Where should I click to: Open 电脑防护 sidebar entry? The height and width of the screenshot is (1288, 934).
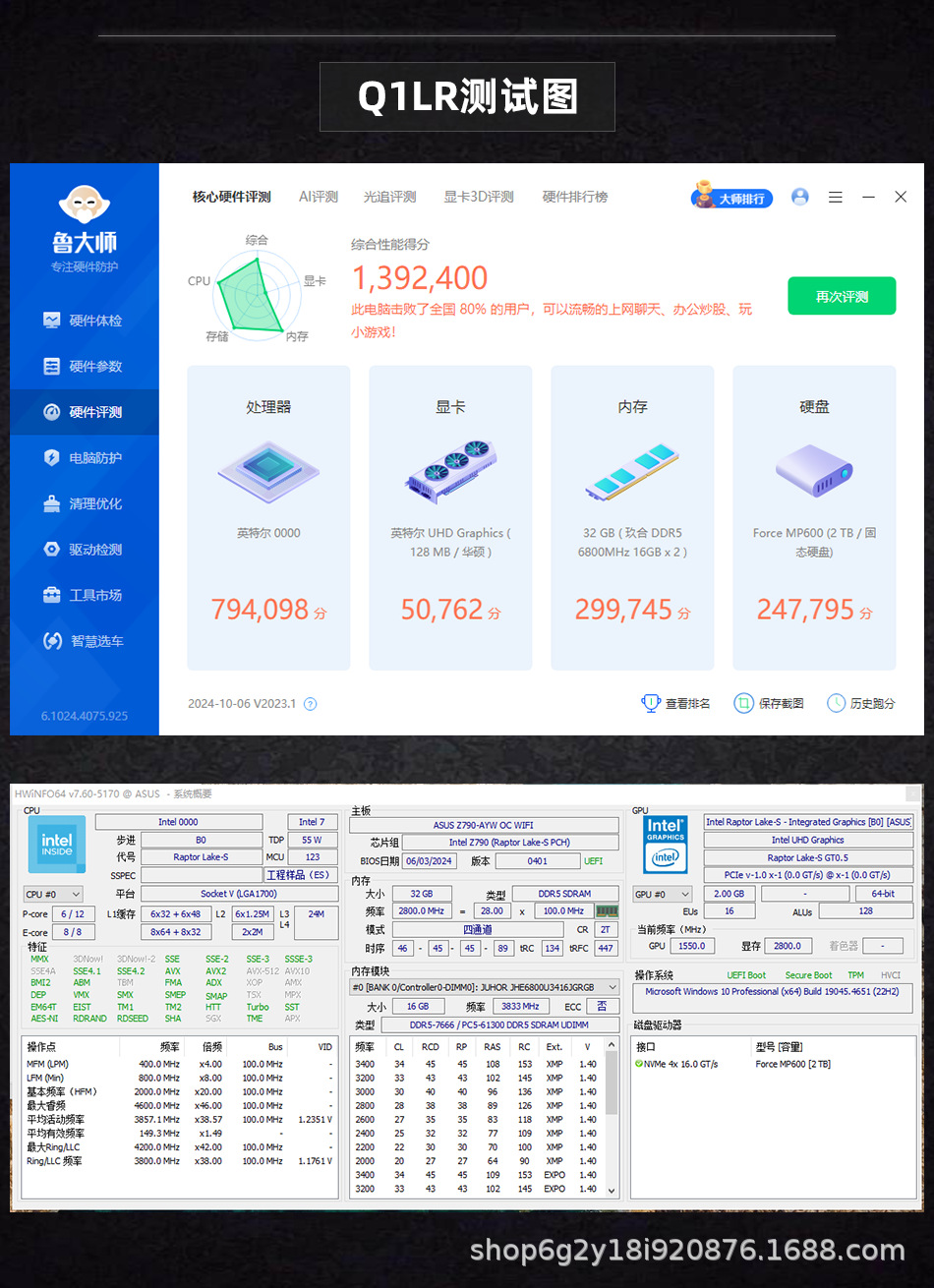point(84,458)
